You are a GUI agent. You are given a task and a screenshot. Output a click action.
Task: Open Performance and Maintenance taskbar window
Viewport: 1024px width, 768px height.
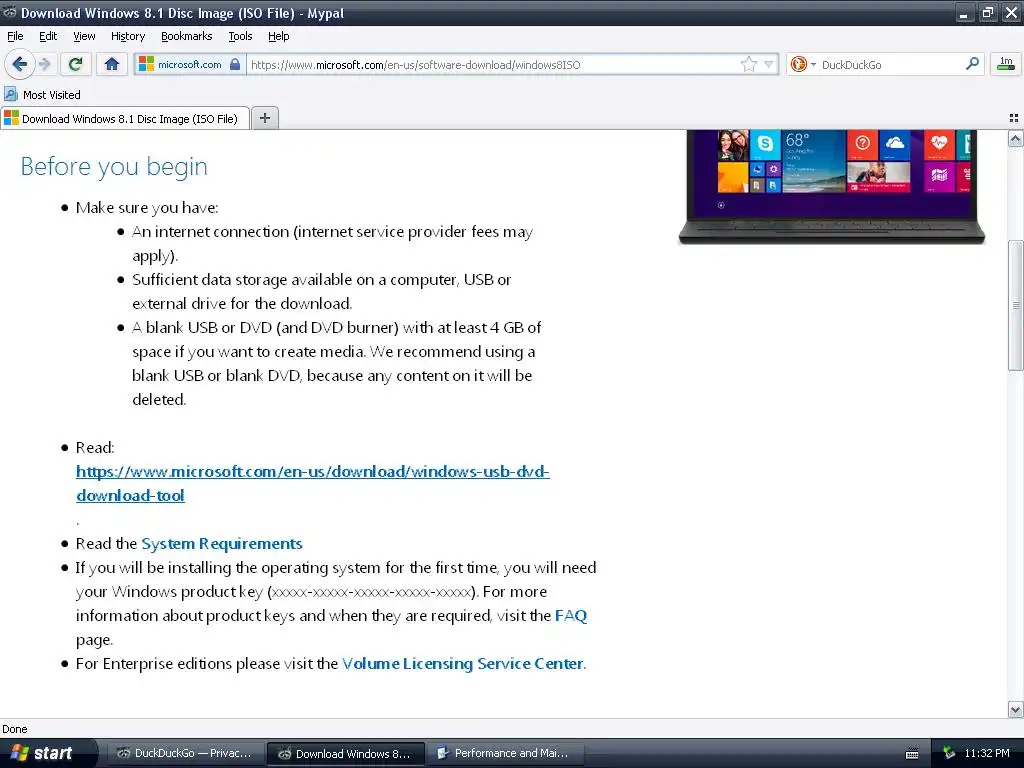pos(505,753)
